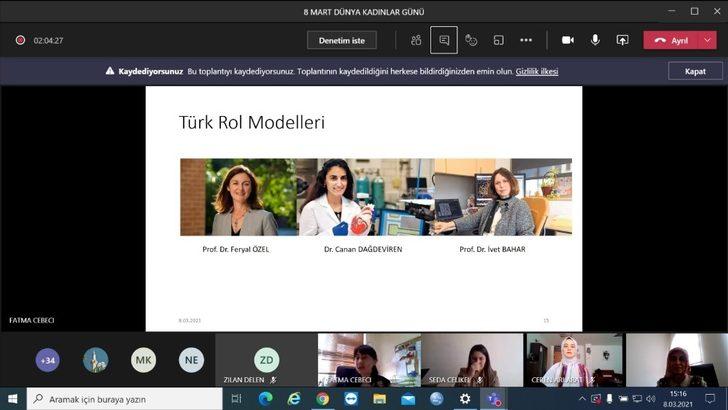The image size is (728, 410).
Task: Open Task View on taskbar
Action: click(237, 399)
